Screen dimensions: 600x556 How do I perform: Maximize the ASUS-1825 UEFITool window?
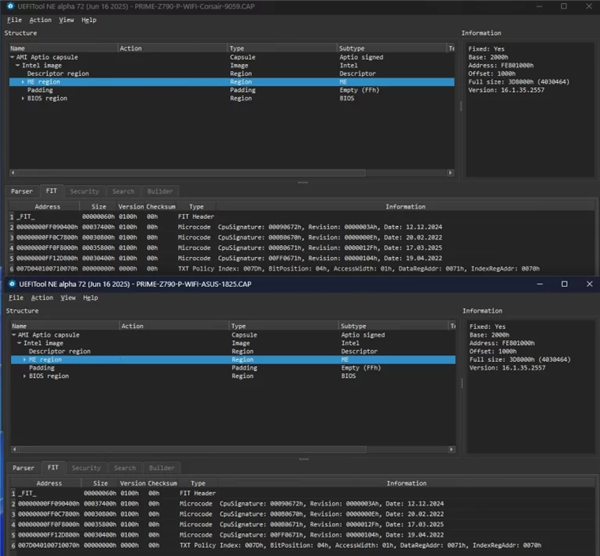(565, 284)
